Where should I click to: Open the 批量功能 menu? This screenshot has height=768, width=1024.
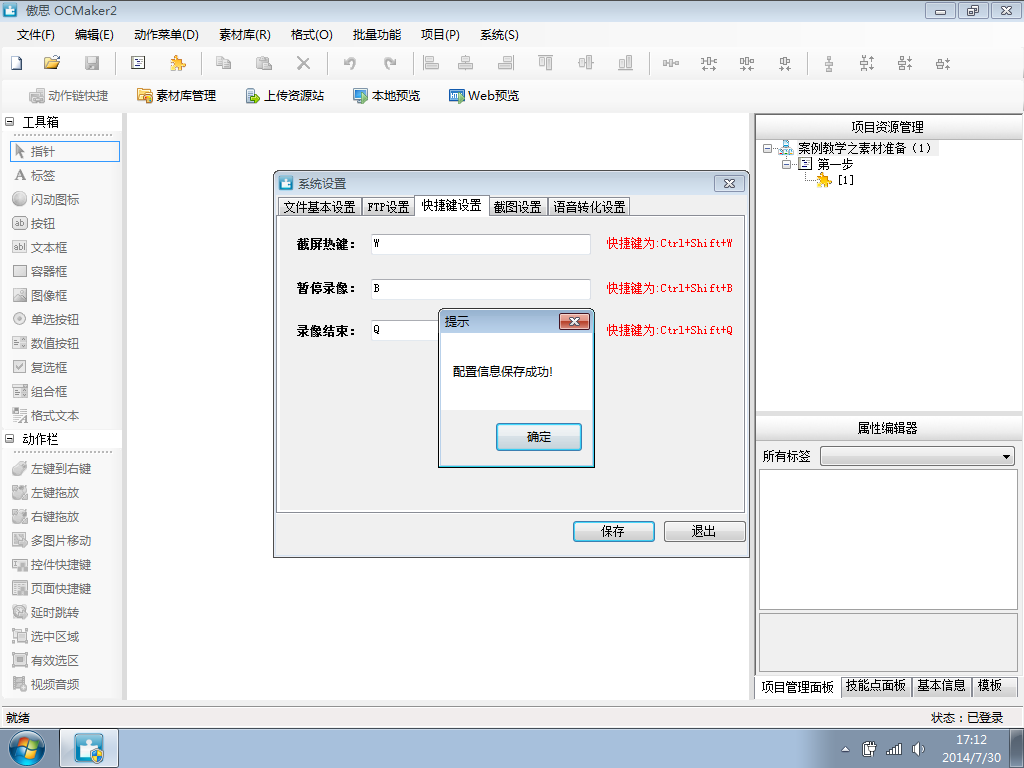(x=377, y=35)
